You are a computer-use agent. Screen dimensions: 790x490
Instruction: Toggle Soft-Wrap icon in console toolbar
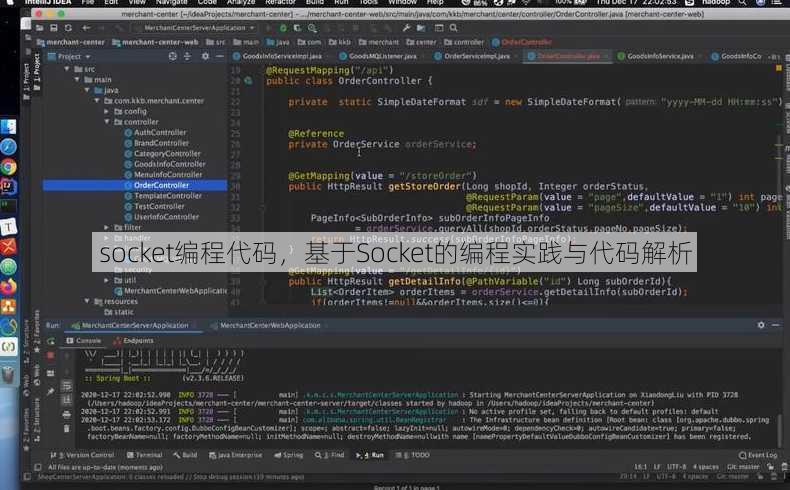tap(67, 386)
